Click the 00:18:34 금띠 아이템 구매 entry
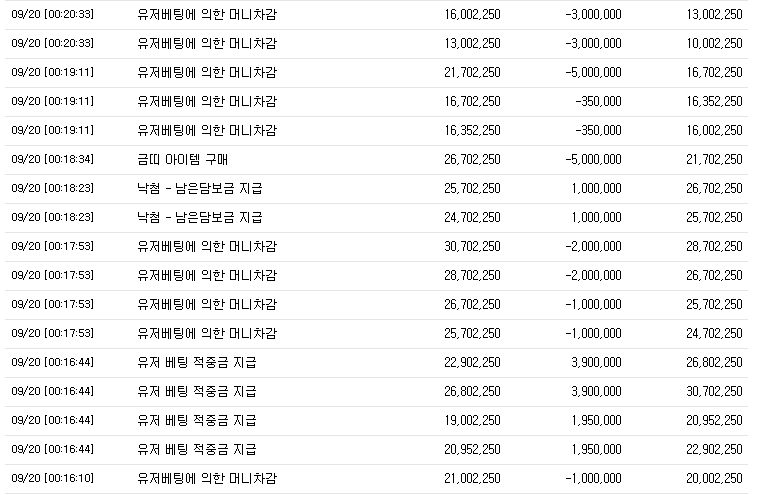Image resolution: width=758 pixels, height=495 pixels. click(x=376, y=160)
